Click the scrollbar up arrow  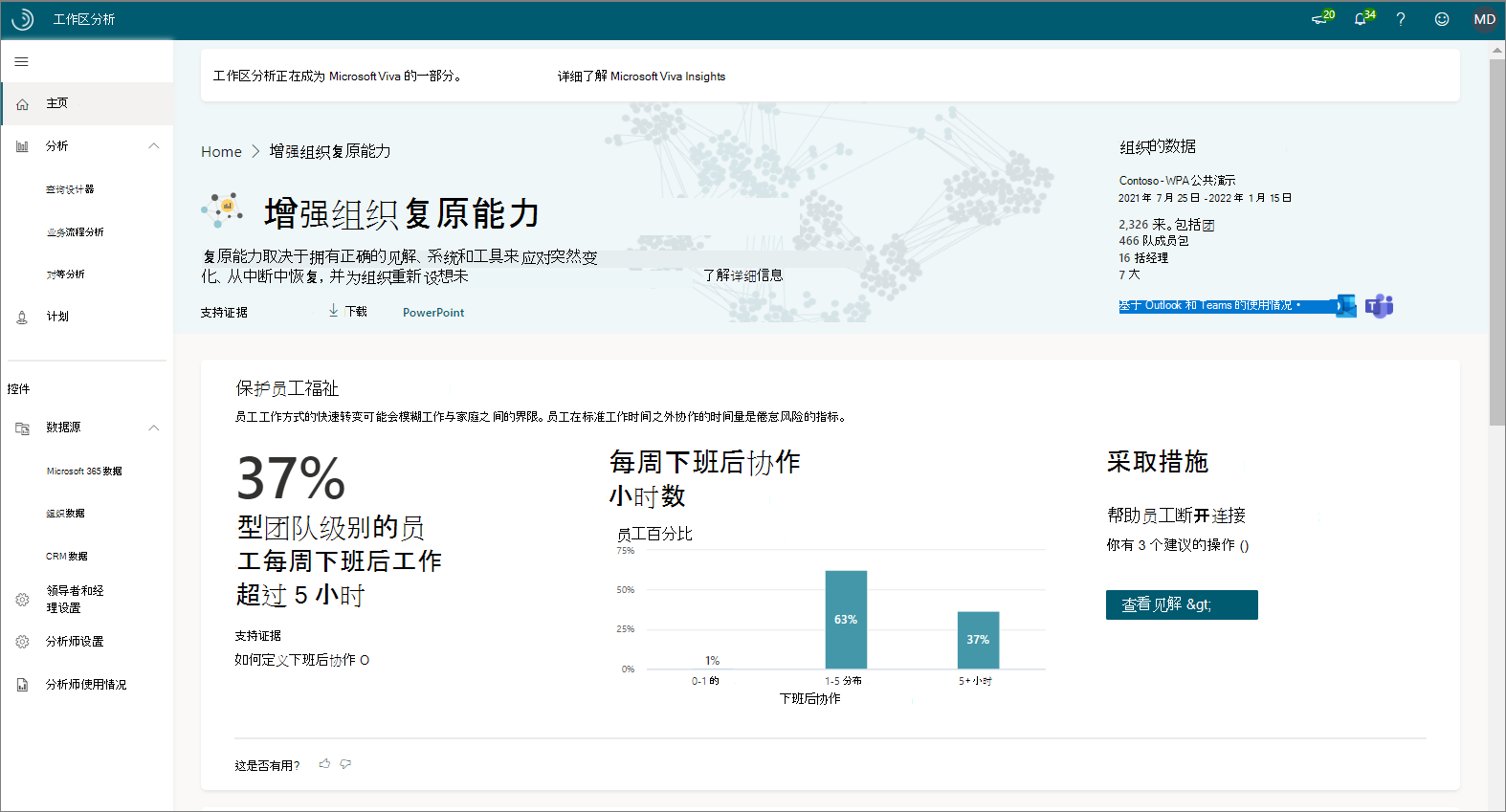pyautogui.click(x=1497, y=50)
